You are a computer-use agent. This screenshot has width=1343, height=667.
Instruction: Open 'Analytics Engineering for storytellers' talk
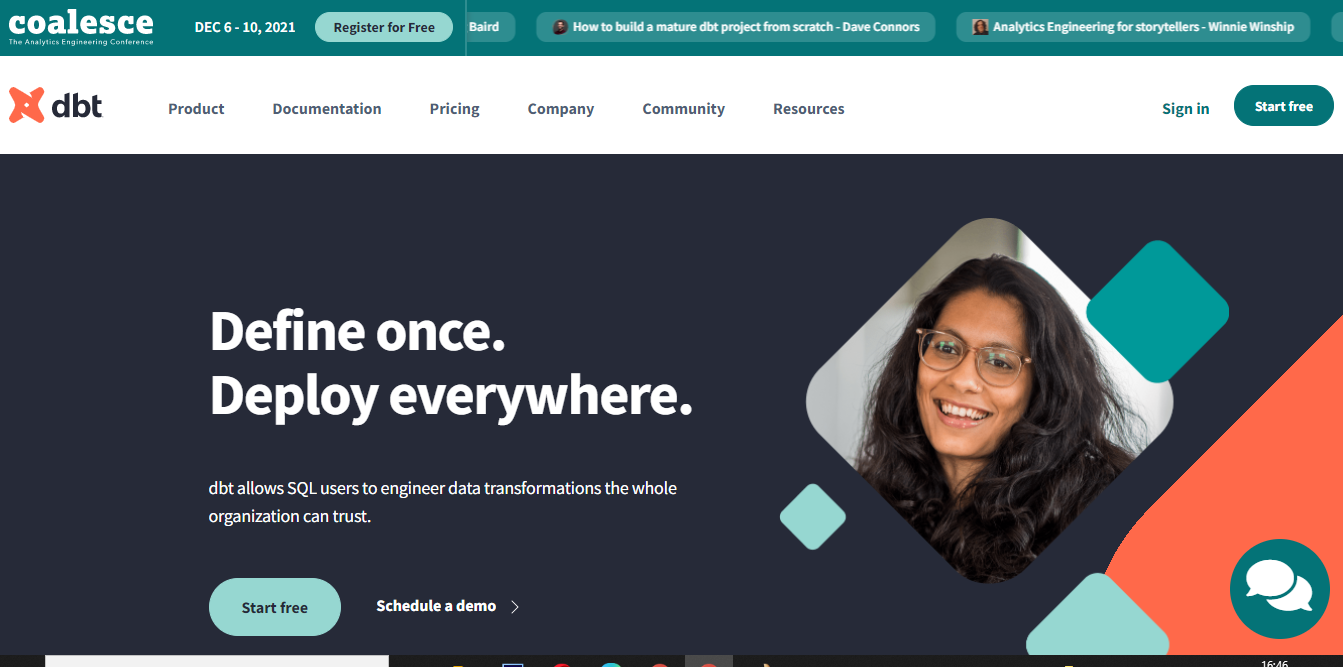1133,27
